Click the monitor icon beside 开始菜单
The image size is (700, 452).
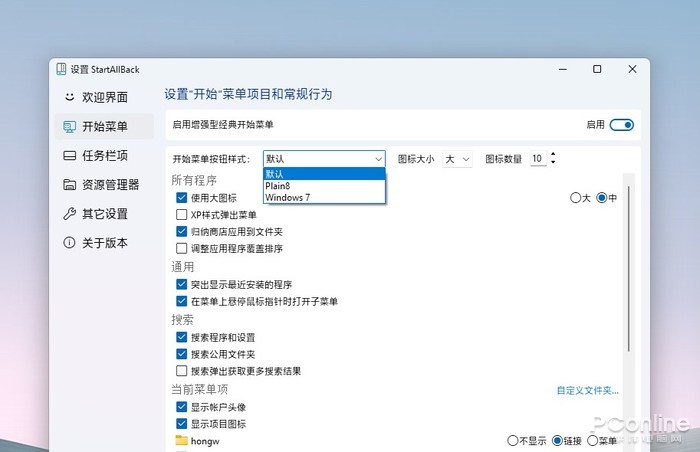69,127
